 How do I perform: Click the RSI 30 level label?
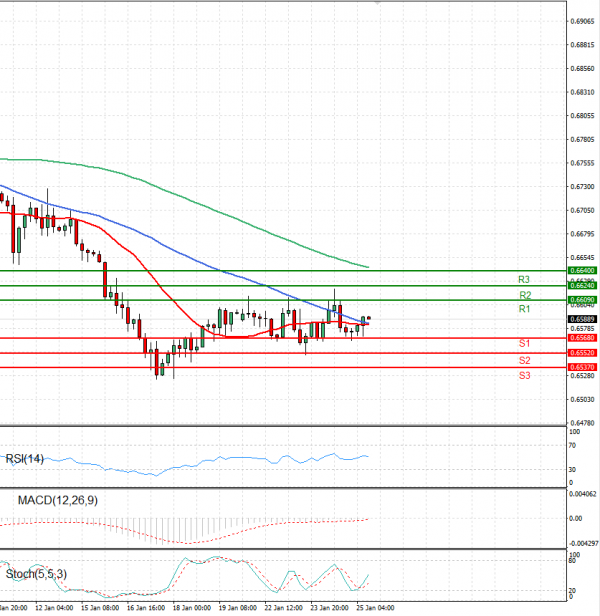572,469
